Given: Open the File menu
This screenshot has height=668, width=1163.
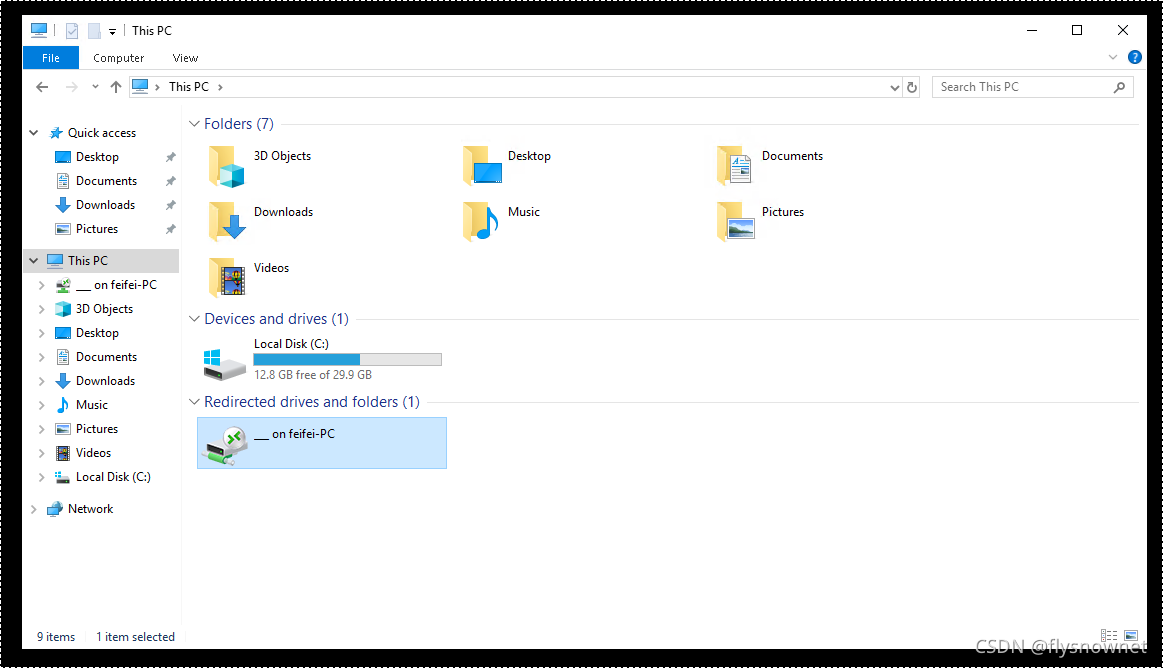Looking at the screenshot, I should pos(50,58).
